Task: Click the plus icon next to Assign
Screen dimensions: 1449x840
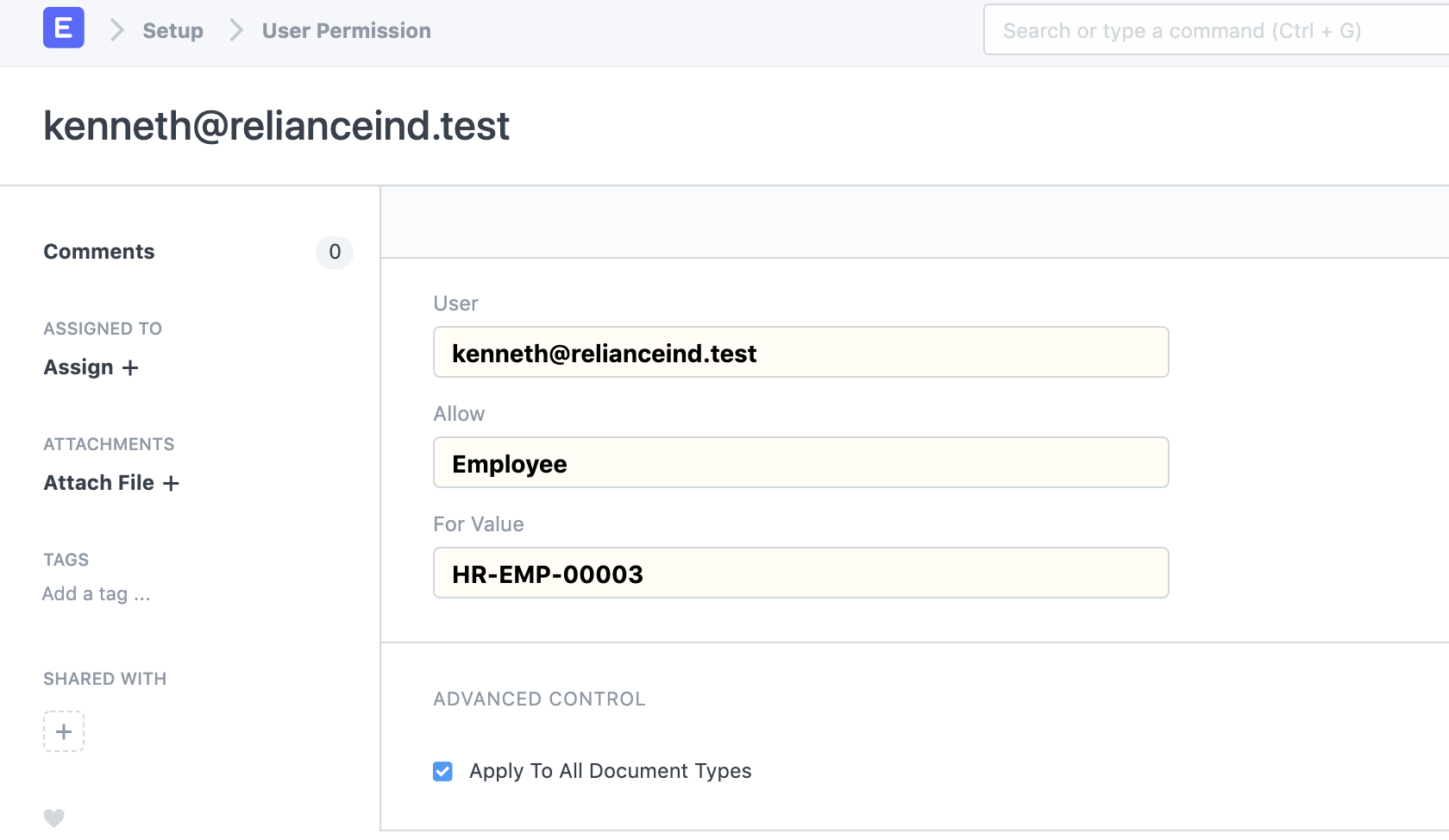Action: tap(130, 367)
